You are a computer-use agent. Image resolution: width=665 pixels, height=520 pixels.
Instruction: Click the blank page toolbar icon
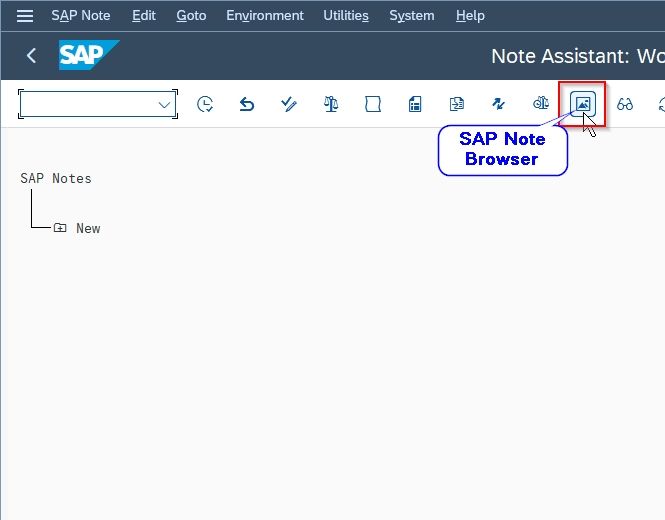[x=373, y=104]
